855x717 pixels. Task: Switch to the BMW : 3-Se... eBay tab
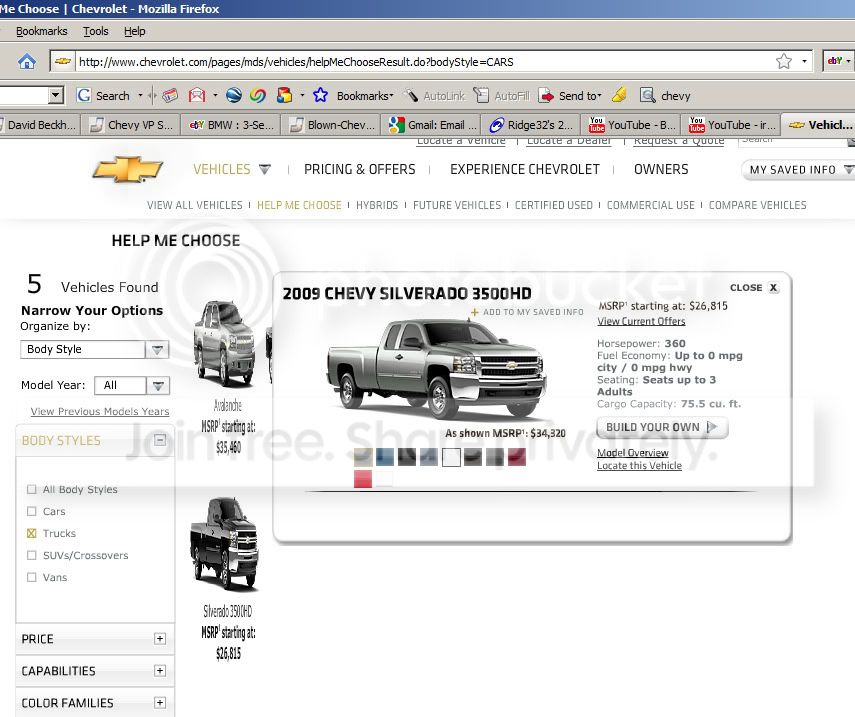pyautogui.click(x=230, y=125)
